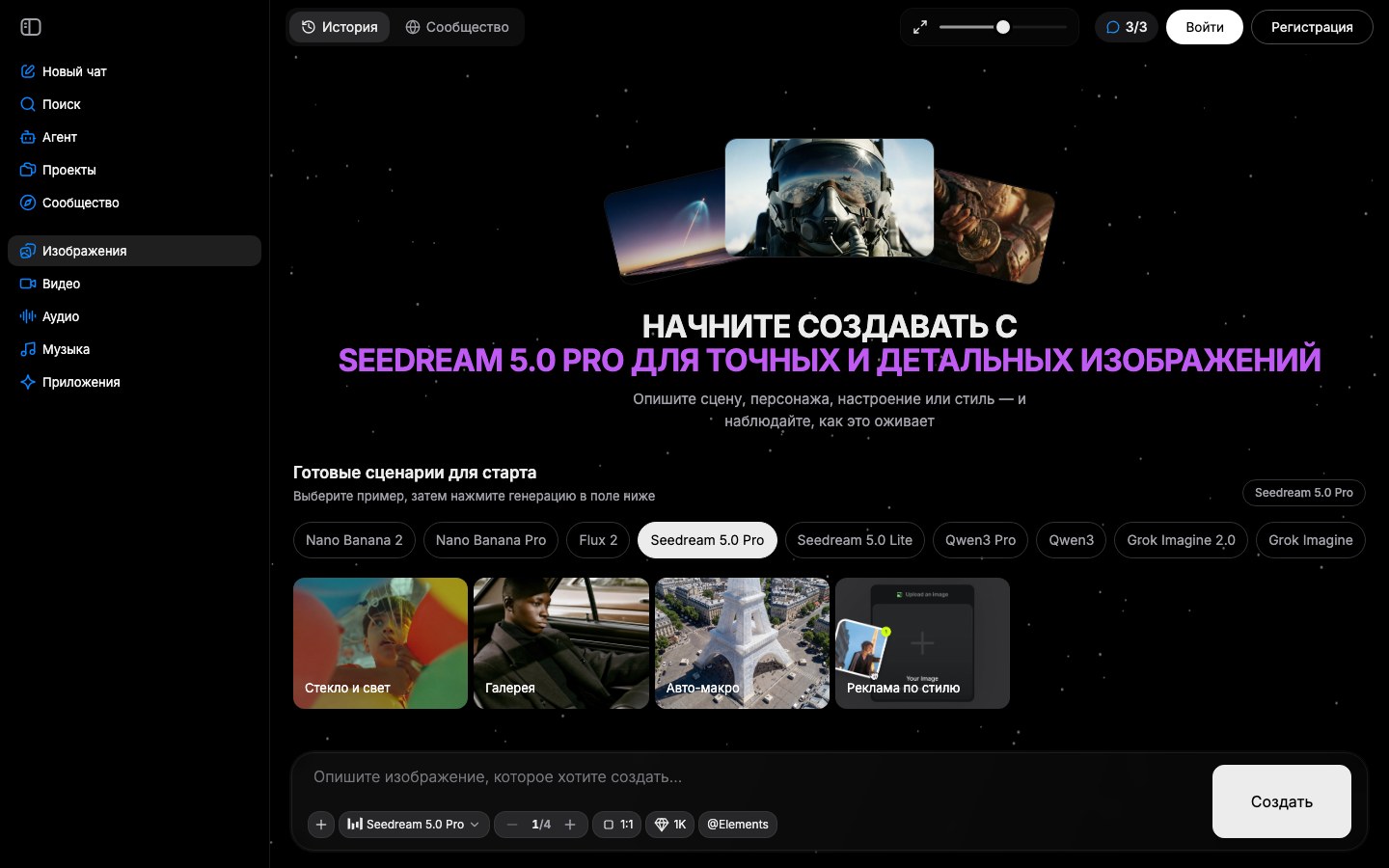Select the Qwen3 model chip
Screen dimensions: 1389x868
point(1072,540)
